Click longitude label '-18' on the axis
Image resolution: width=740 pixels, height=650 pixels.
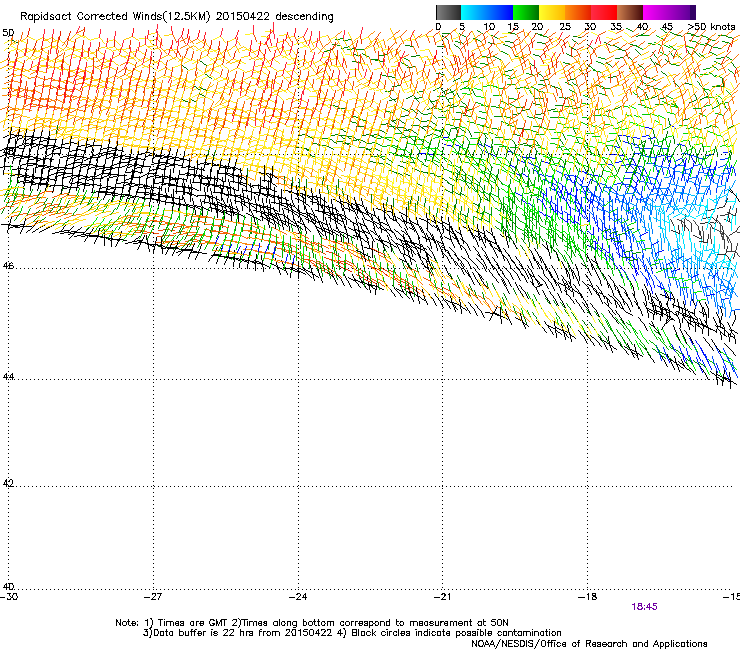(588, 597)
